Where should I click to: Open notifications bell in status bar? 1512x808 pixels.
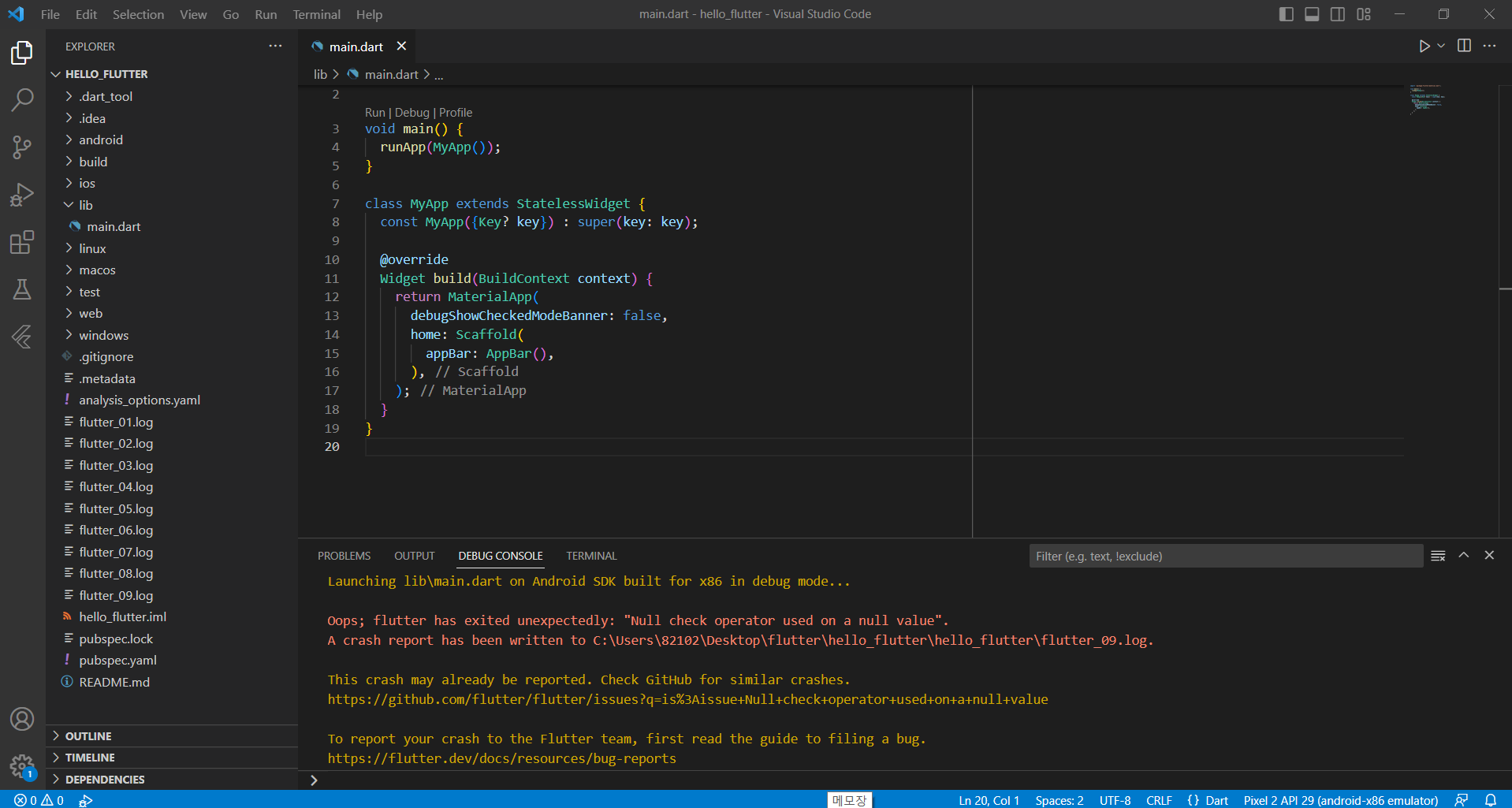[1491, 800]
